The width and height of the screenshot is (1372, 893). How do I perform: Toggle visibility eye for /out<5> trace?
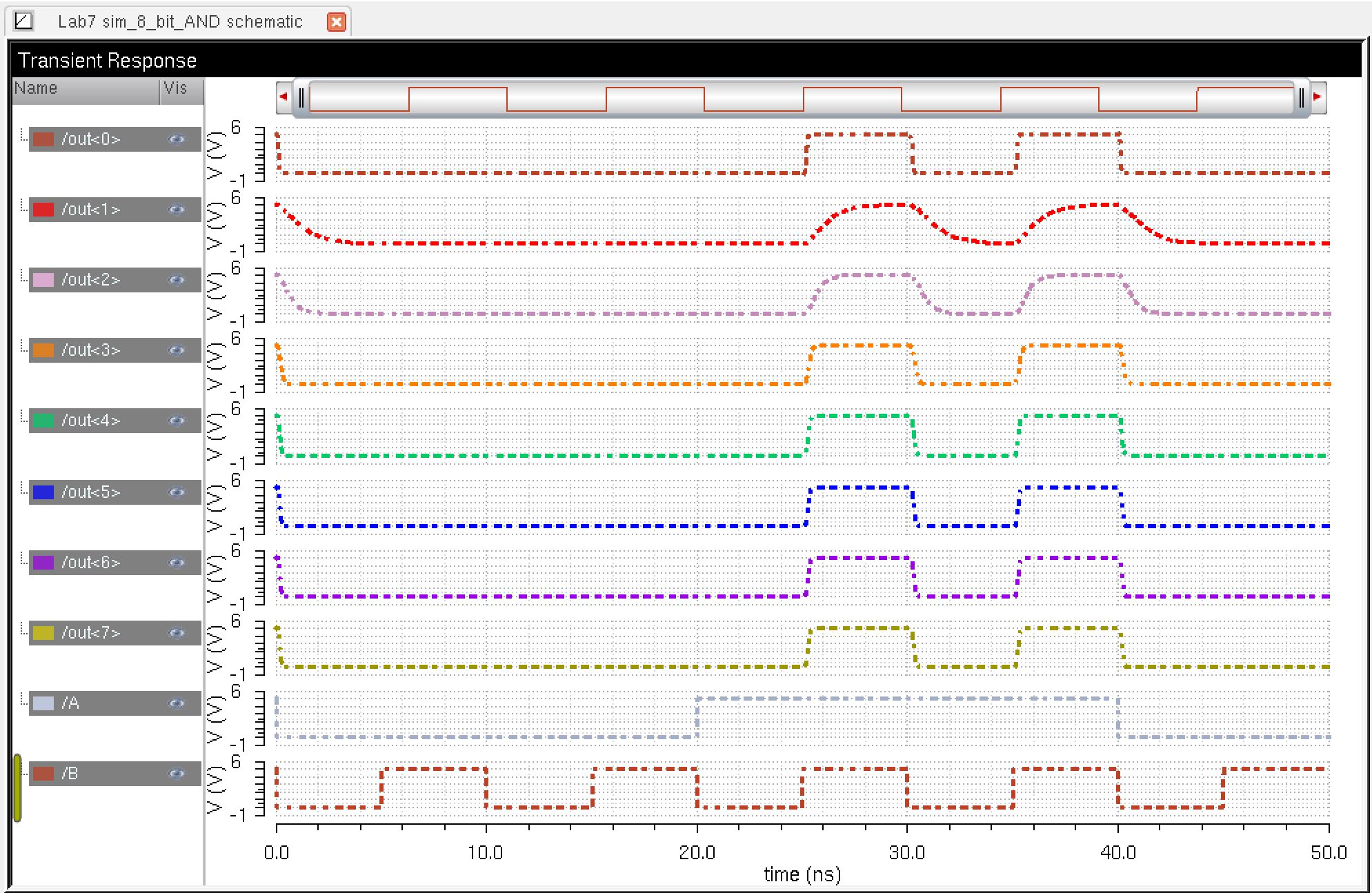(x=177, y=492)
